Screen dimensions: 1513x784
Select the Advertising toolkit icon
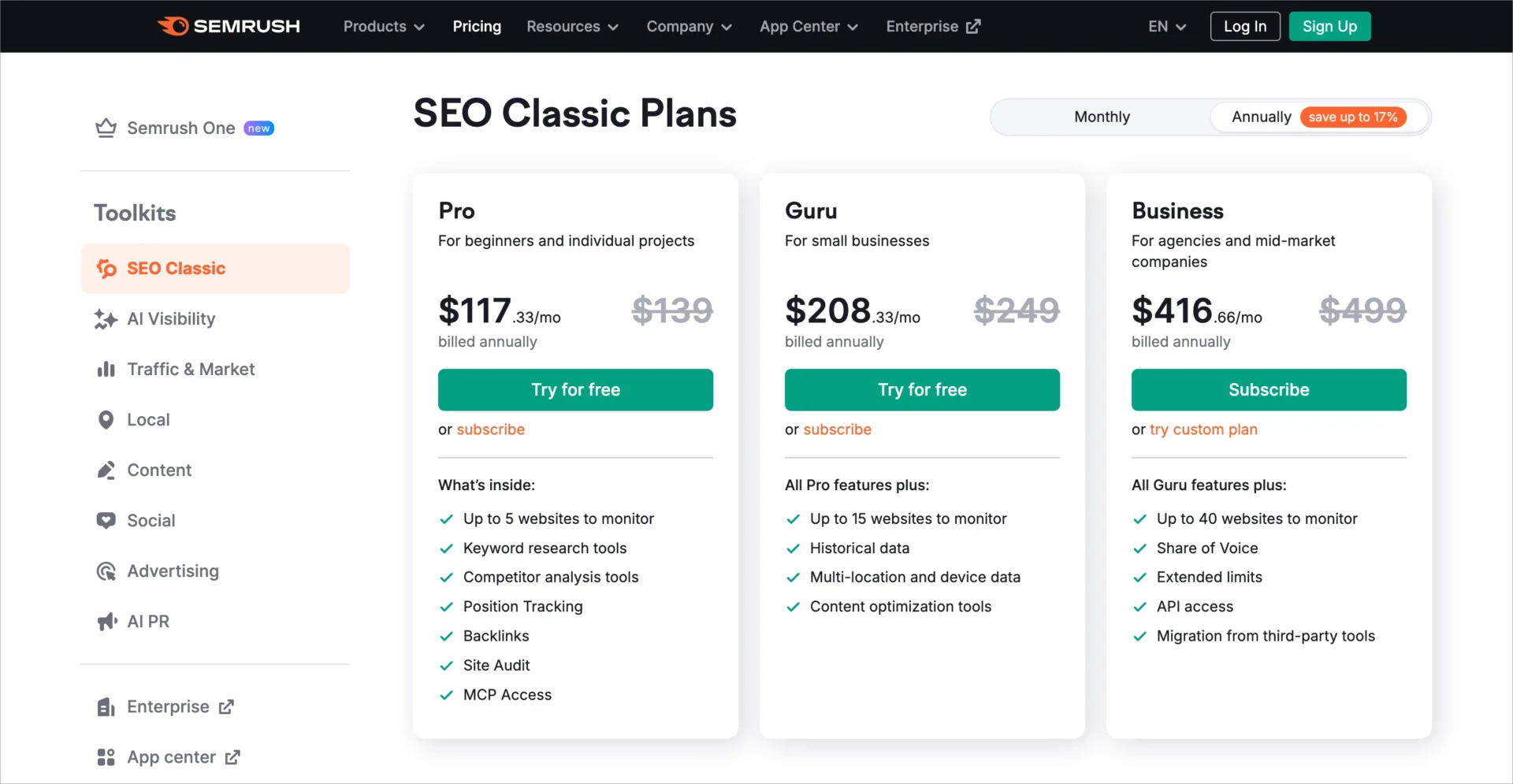point(106,570)
